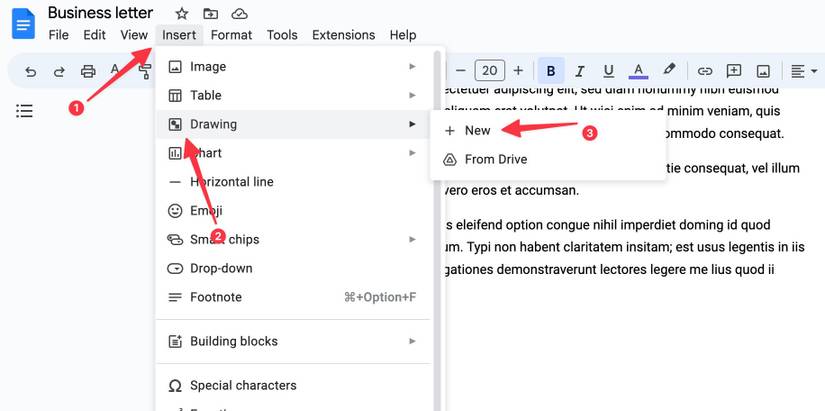Open the View menu

pos(134,35)
